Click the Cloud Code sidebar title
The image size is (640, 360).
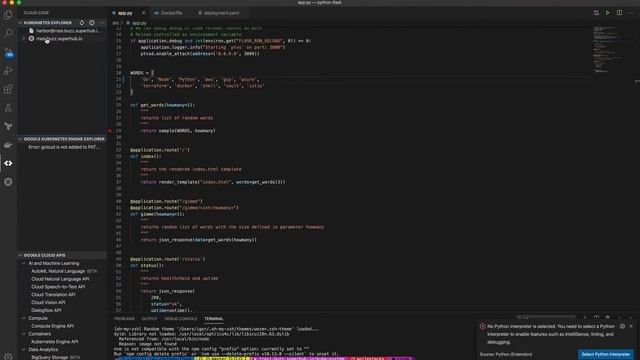pos(36,13)
